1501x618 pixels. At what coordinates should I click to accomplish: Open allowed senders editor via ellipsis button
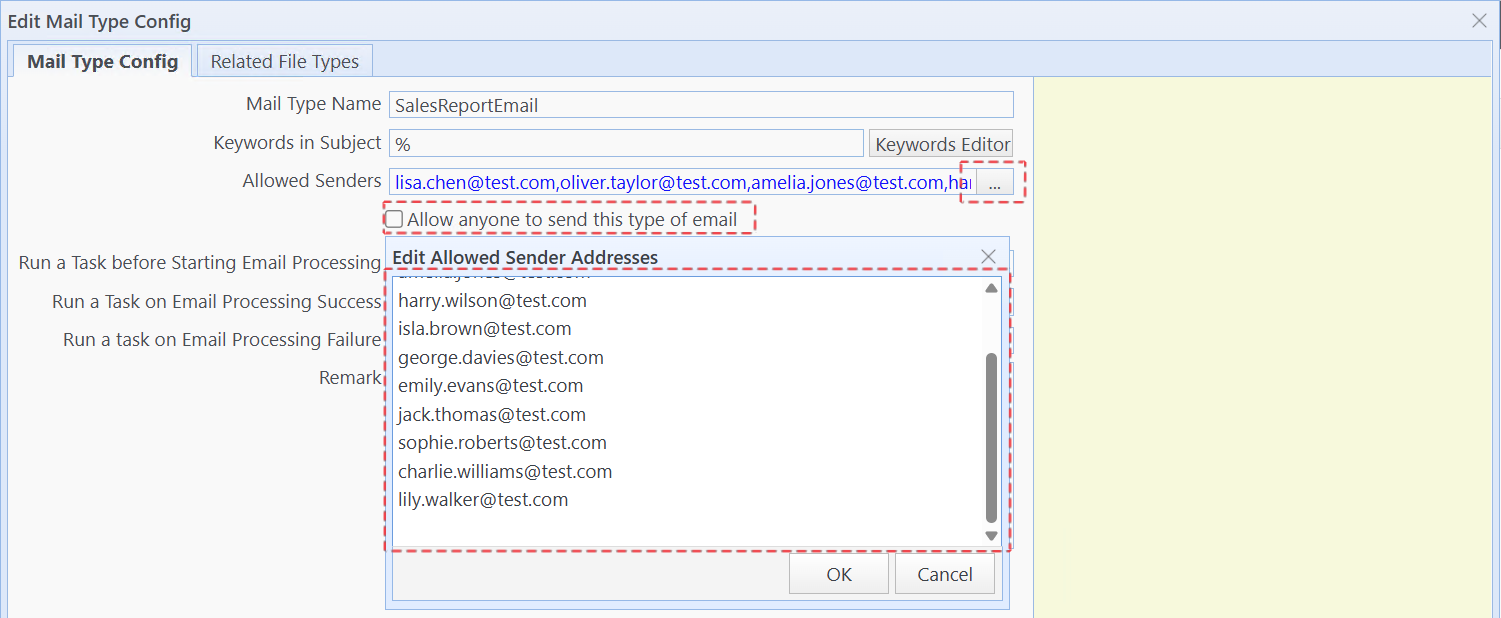click(994, 182)
